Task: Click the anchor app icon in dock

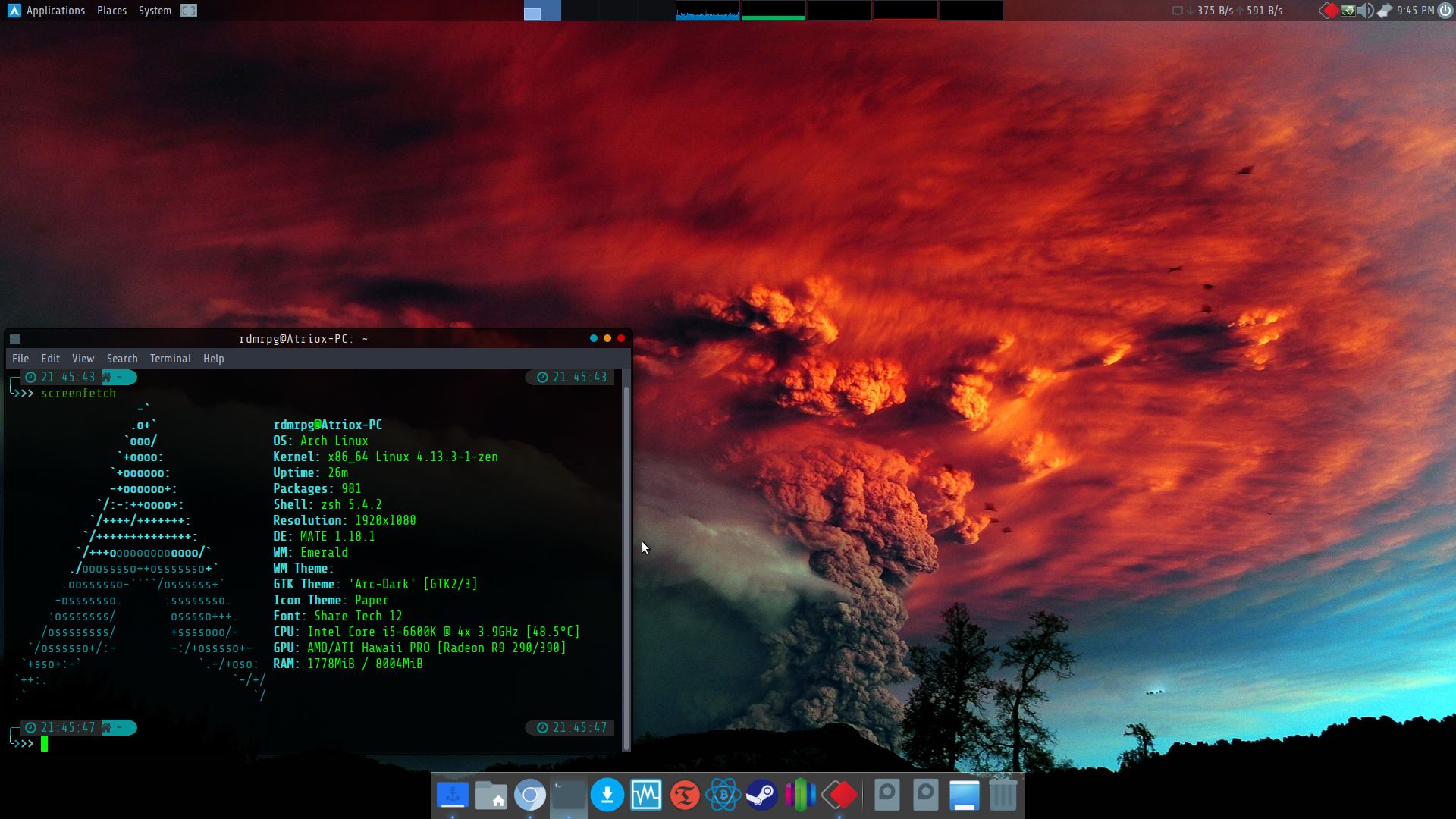Action: [453, 795]
